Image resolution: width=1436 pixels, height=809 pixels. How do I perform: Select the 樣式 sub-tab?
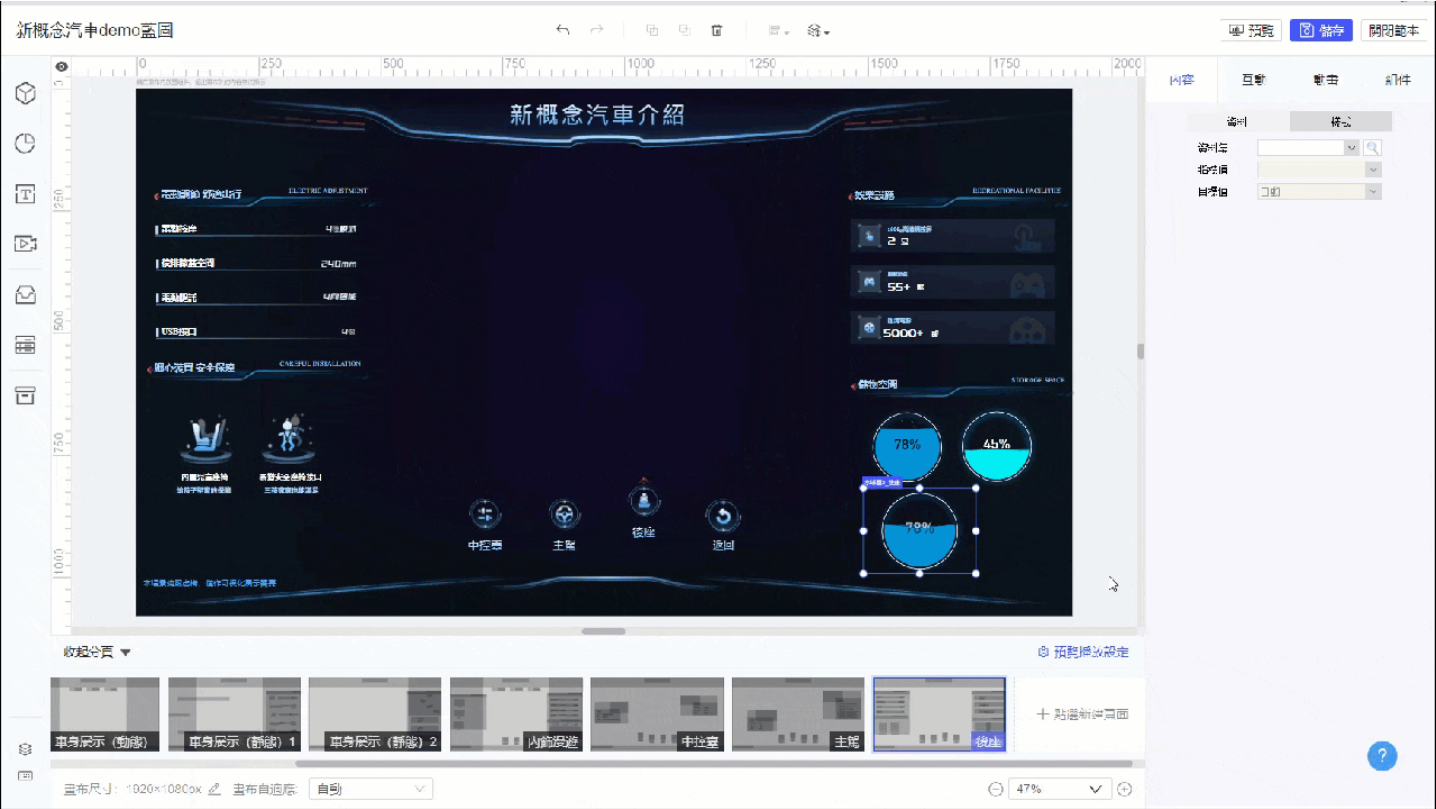1340,122
